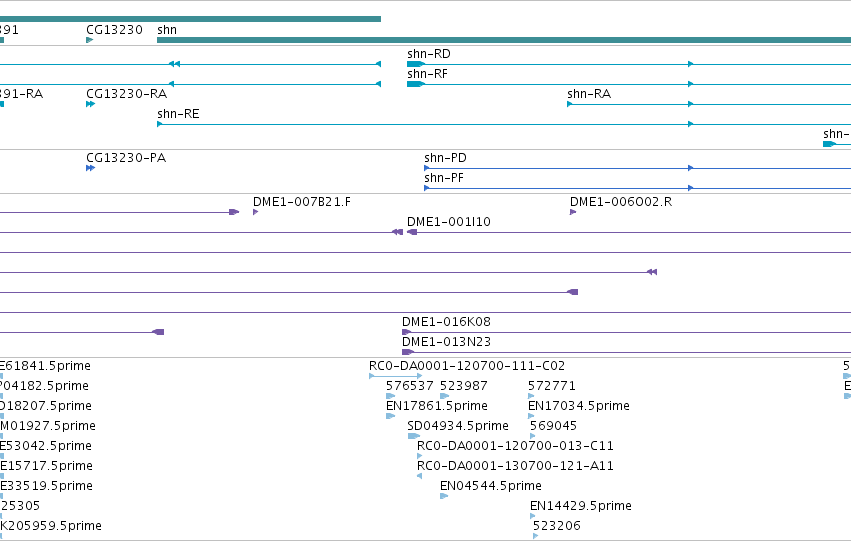Select the DME1-006O02.R marker arrow

click(x=573, y=212)
